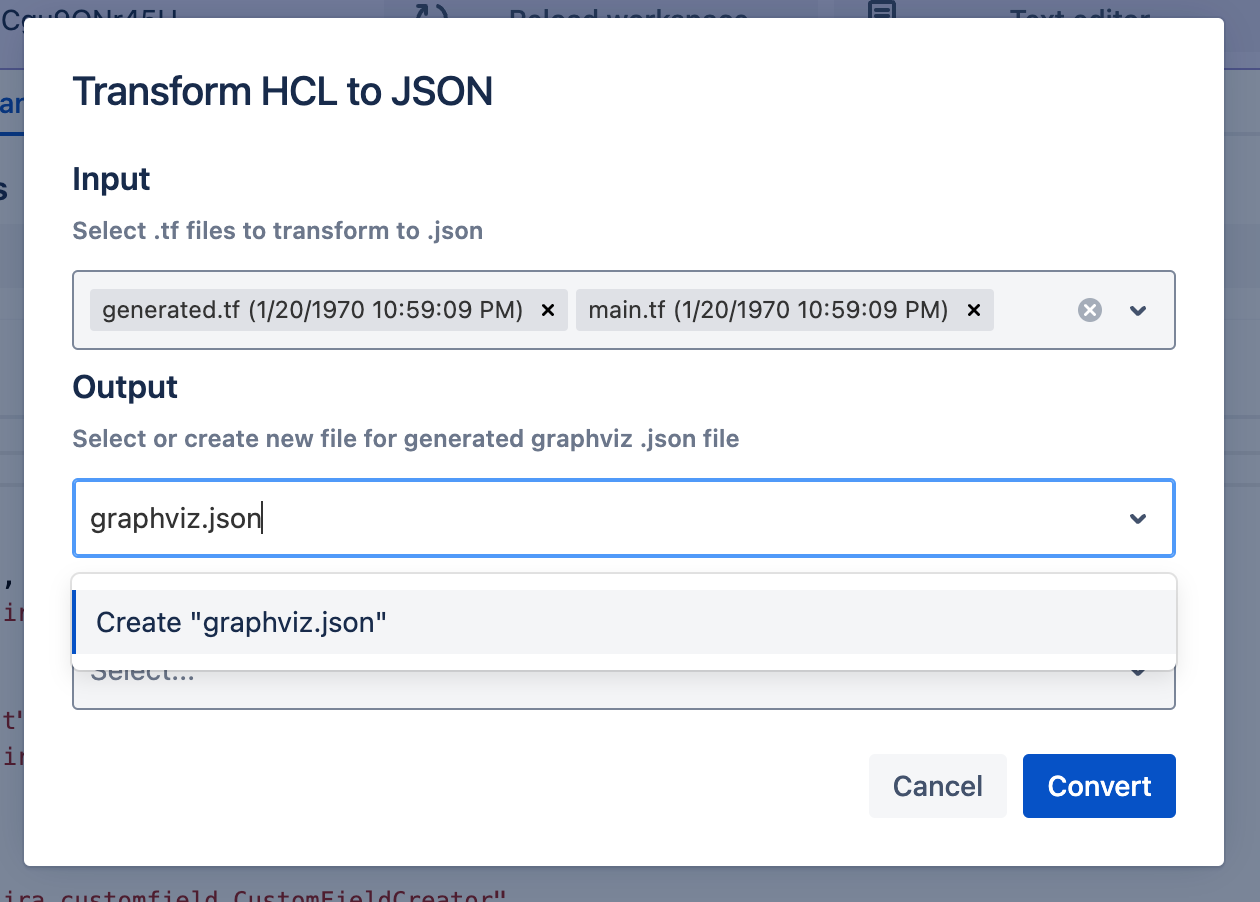Click the Input section heading
The width and height of the screenshot is (1260, 902).
pos(111,179)
